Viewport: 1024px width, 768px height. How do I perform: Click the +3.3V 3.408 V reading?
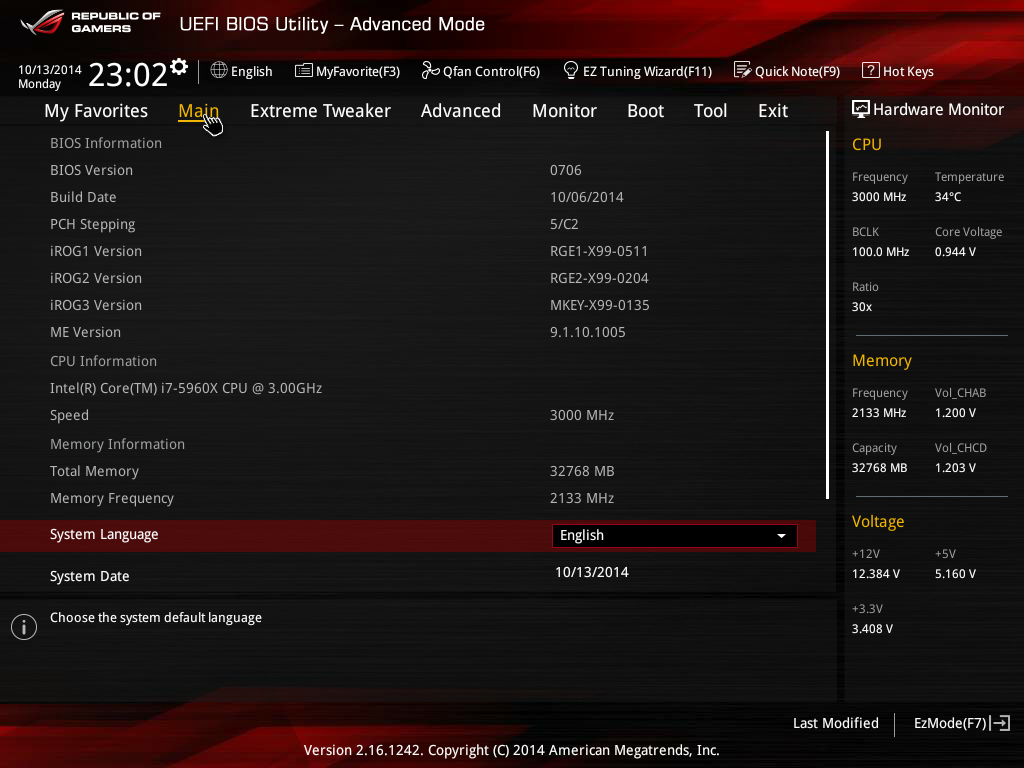coord(872,628)
